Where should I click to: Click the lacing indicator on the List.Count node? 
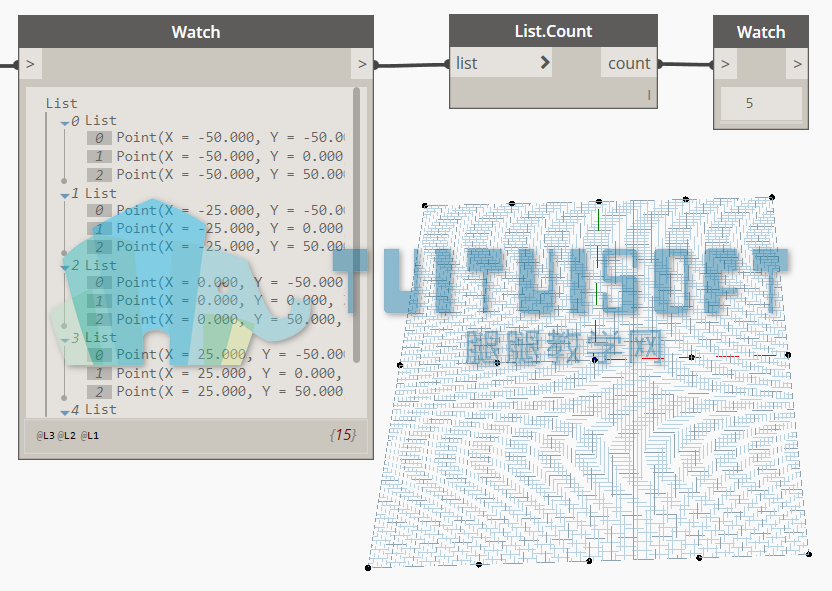(x=648, y=95)
